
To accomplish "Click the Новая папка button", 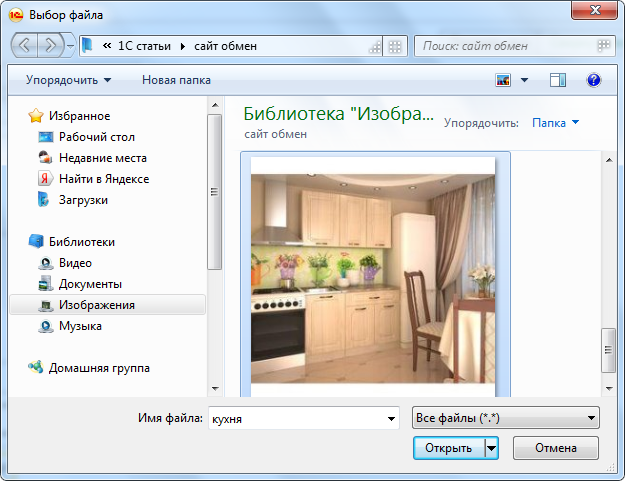I will tap(176, 79).
